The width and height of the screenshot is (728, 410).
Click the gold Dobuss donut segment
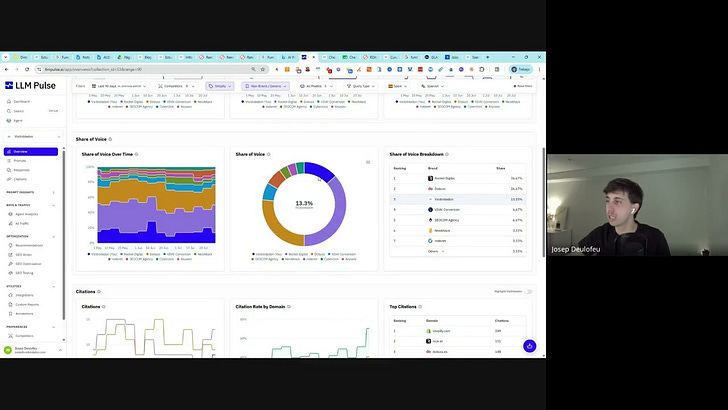pos(275,226)
